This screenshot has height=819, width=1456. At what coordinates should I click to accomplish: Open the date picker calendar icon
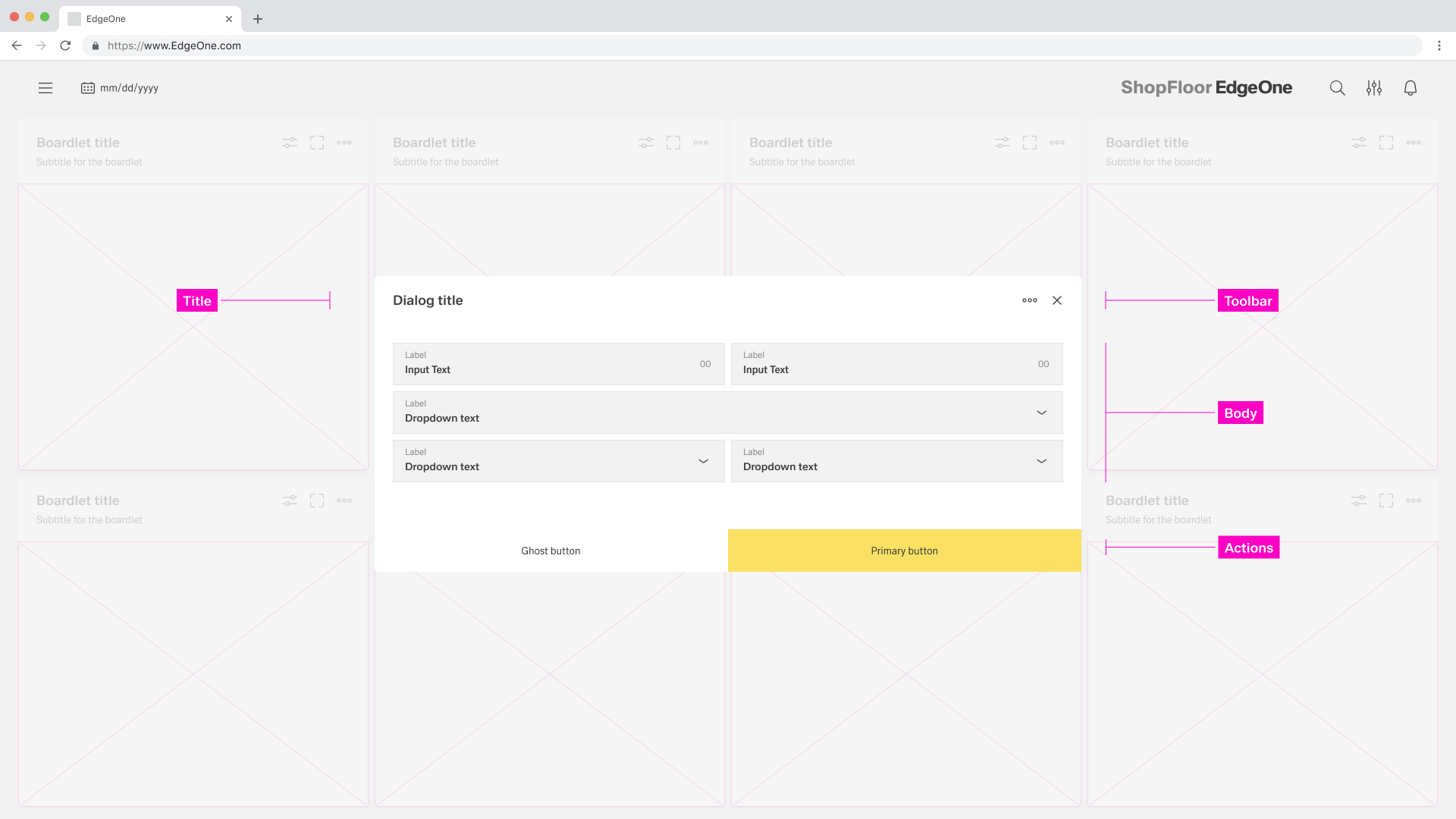87,88
